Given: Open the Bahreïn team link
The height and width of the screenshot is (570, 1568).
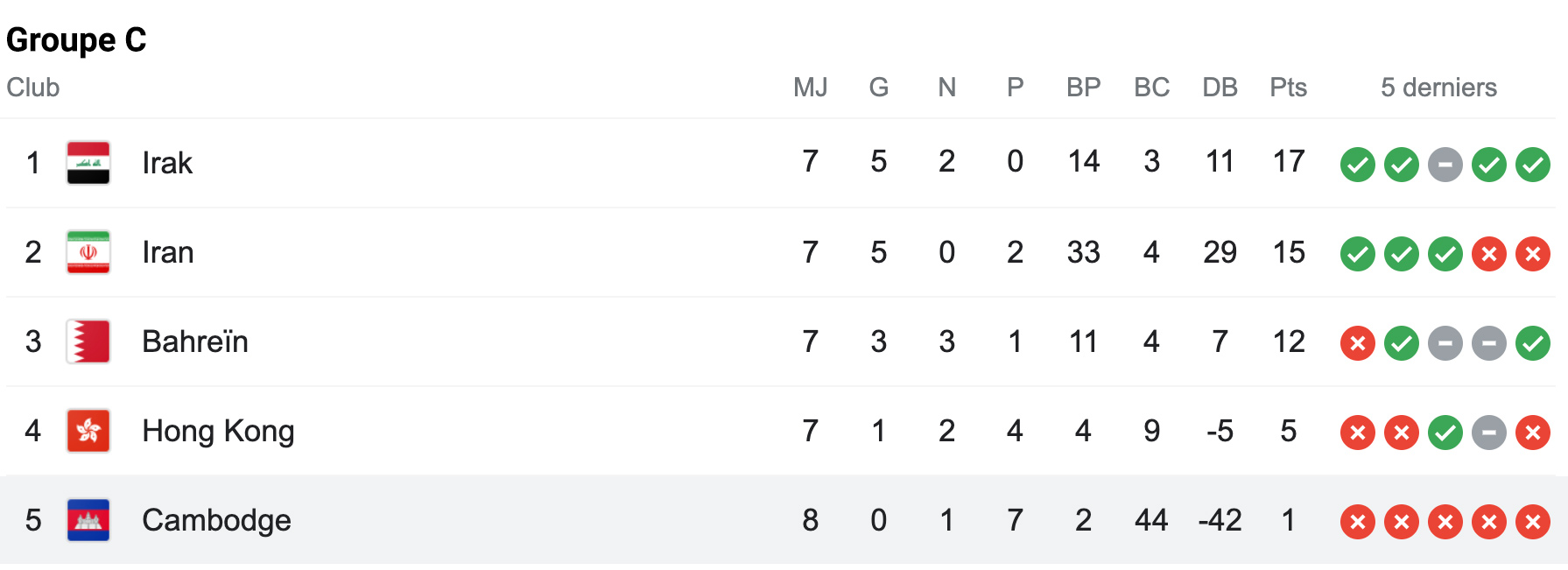Looking at the screenshot, I should (195, 341).
